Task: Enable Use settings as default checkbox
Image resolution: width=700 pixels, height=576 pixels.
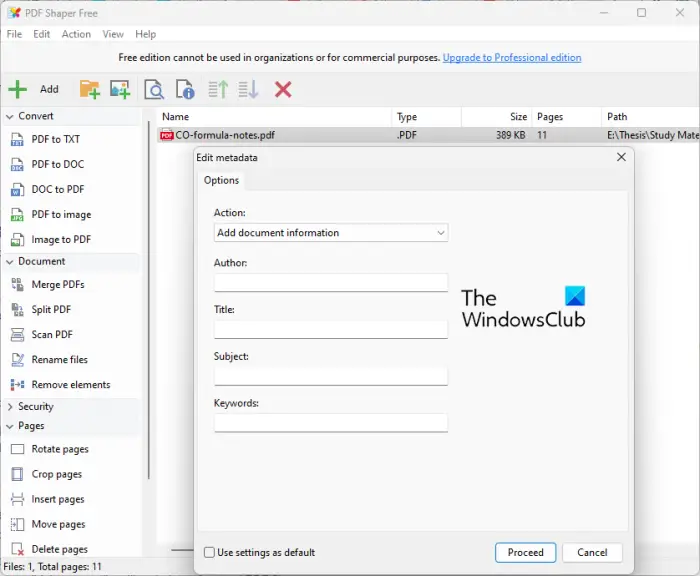Action: [x=209, y=552]
